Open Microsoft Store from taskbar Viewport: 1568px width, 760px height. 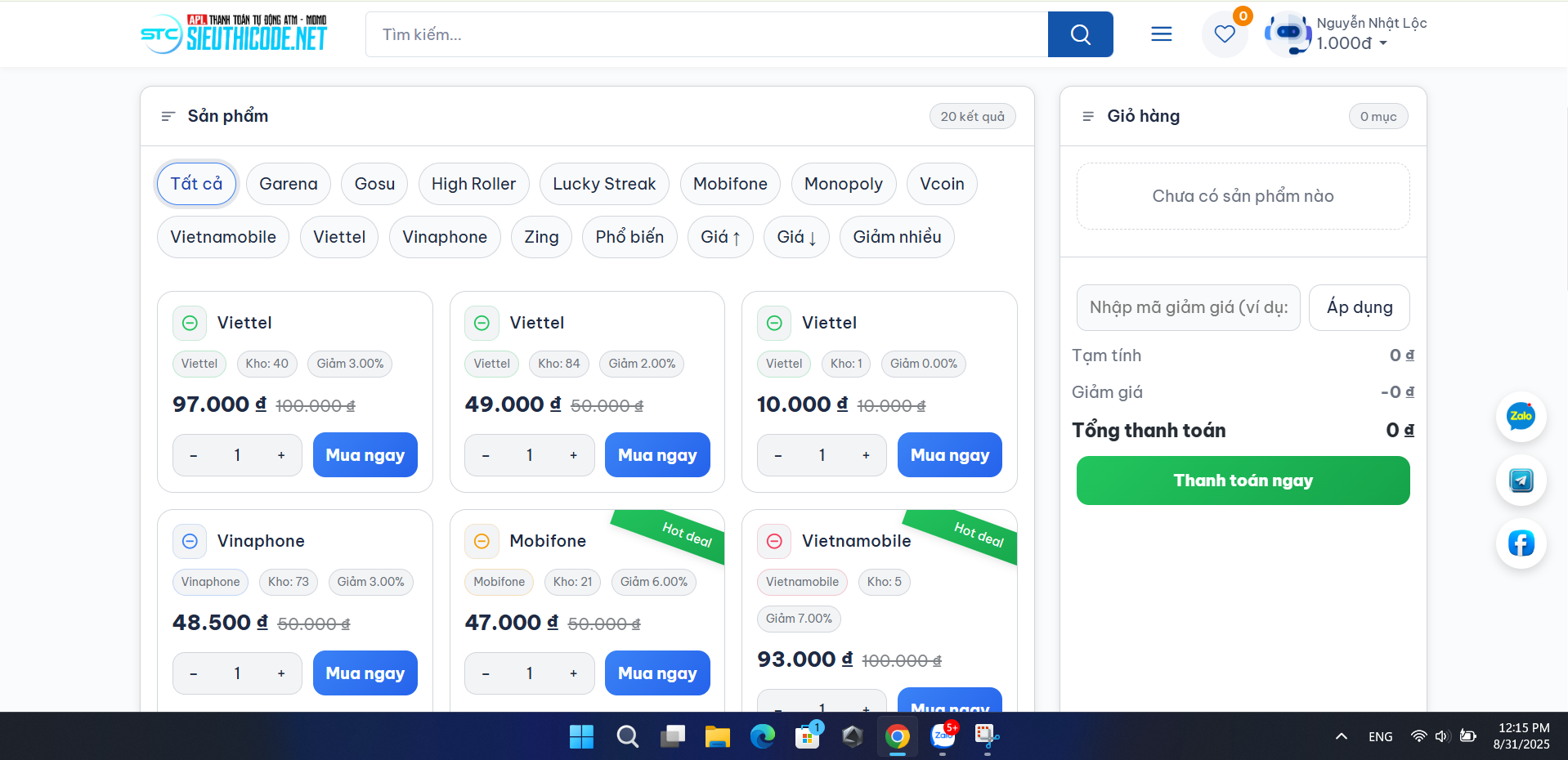click(x=807, y=736)
